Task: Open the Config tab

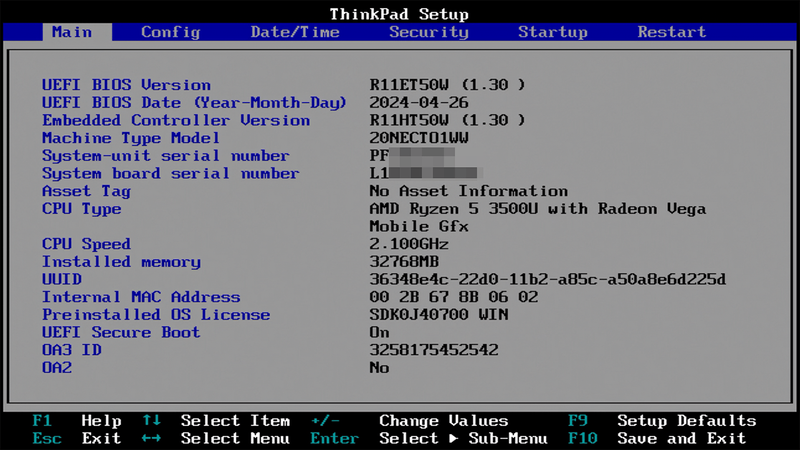Action: (x=170, y=32)
